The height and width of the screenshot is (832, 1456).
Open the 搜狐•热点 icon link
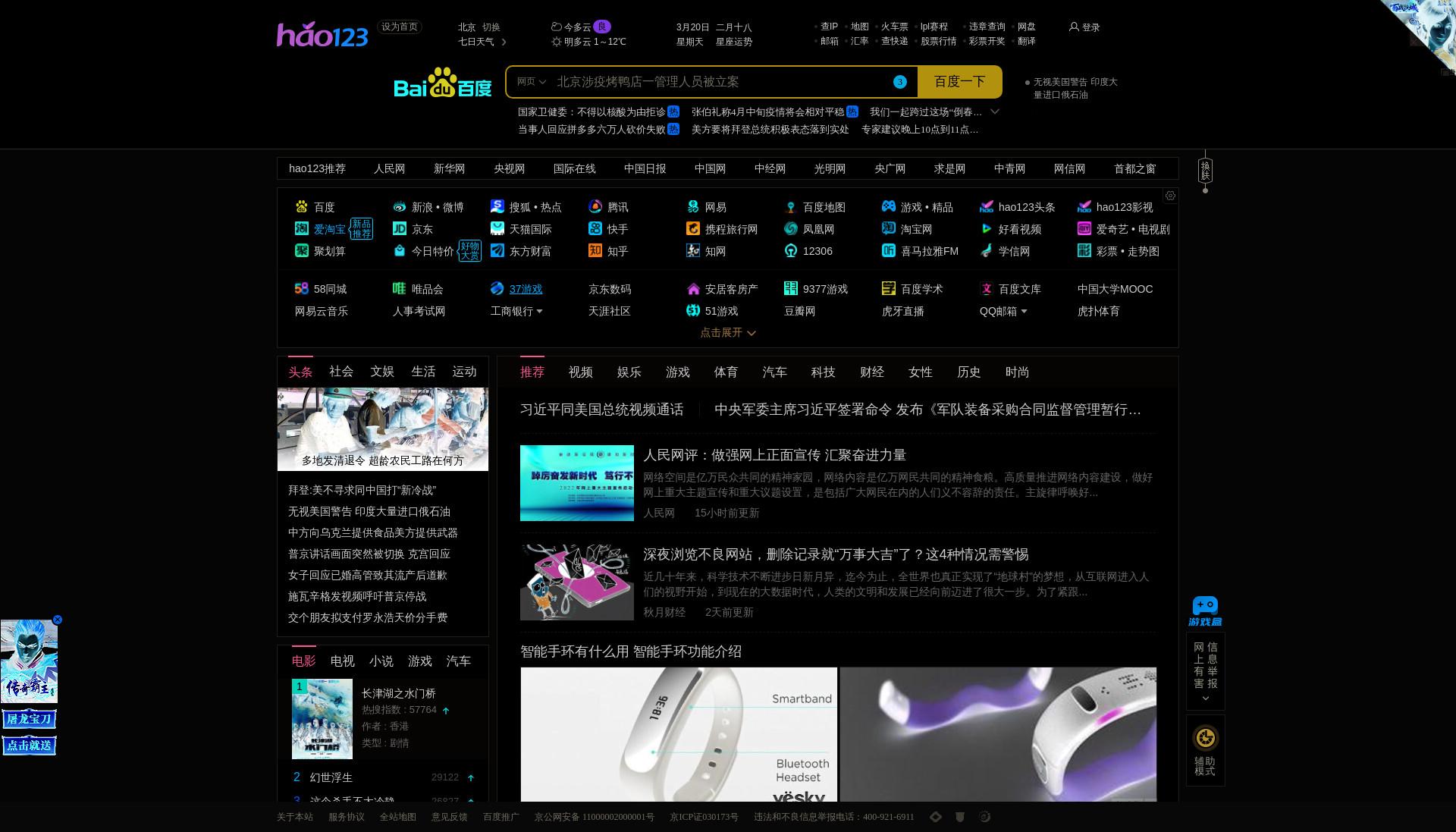click(x=497, y=207)
